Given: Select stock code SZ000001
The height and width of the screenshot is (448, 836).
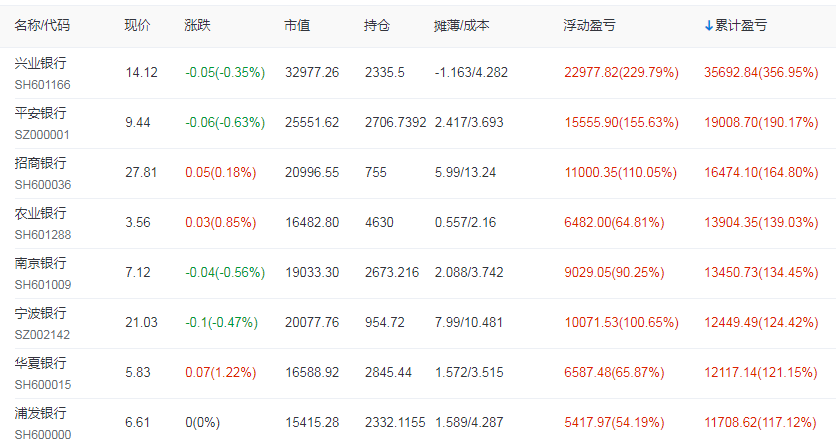Looking at the screenshot, I should click(x=42, y=135).
